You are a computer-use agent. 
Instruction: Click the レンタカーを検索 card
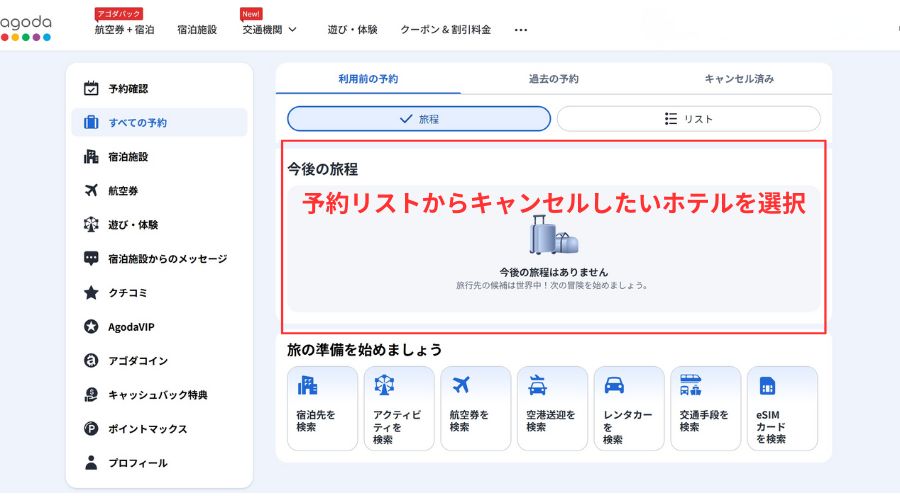click(629, 408)
